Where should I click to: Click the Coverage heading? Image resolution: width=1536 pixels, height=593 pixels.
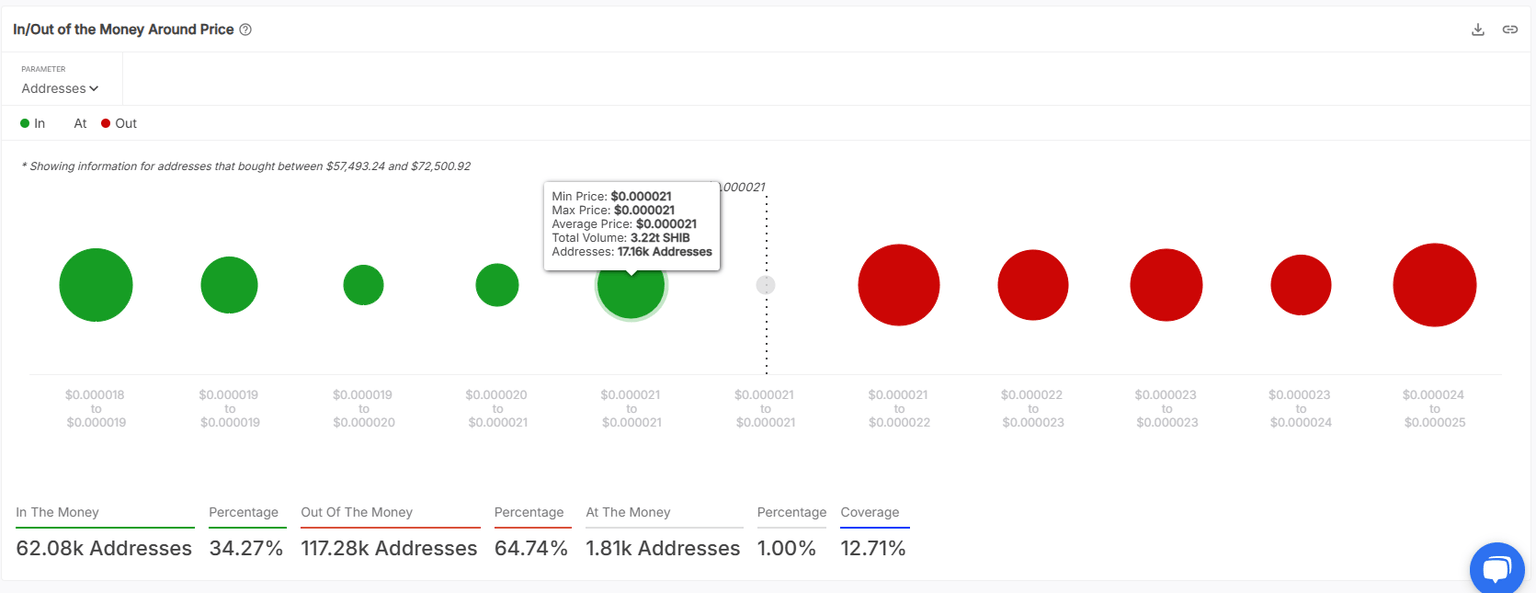869,512
